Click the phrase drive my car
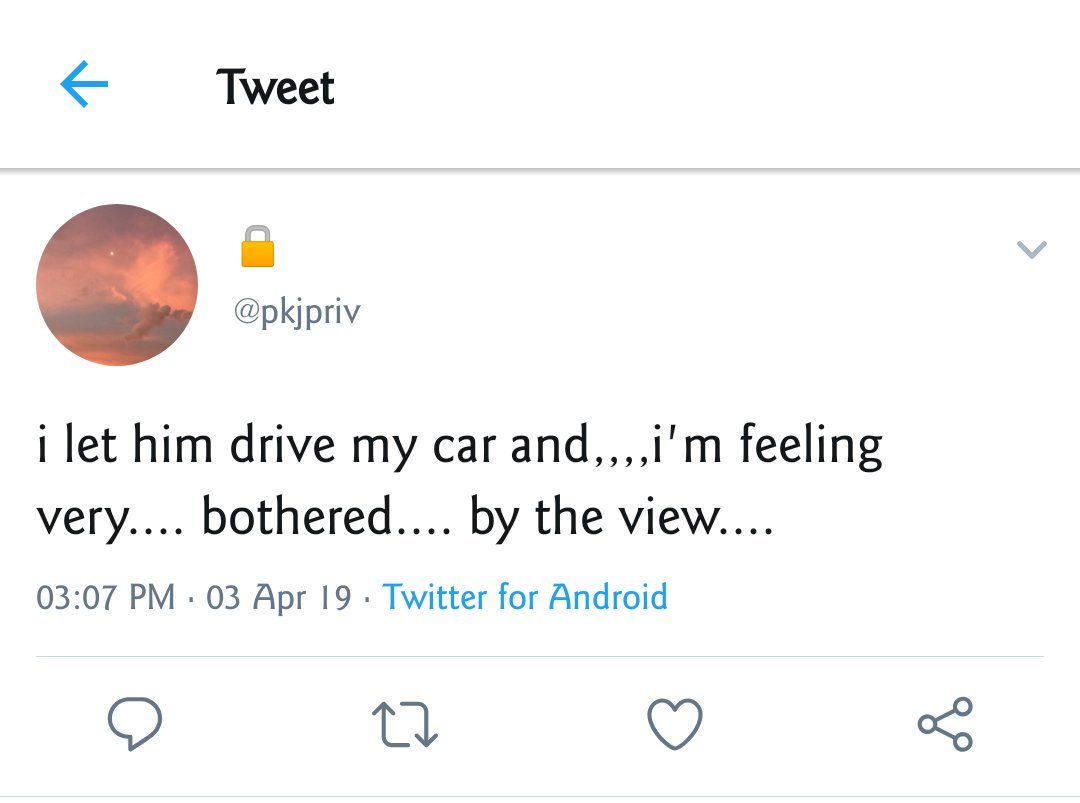This screenshot has width=1080, height=803. point(362,446)
